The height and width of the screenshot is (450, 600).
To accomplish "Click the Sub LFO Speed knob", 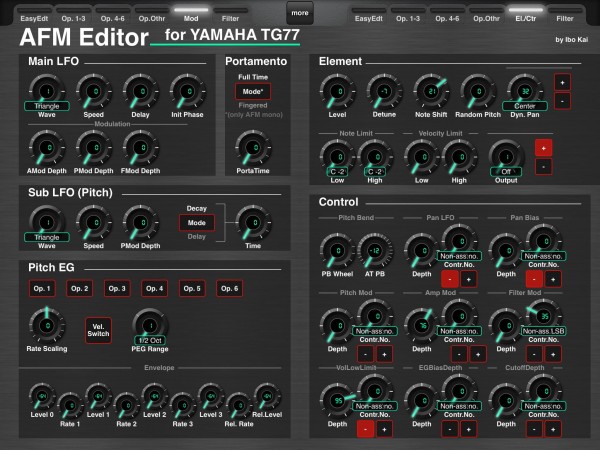I will click(94, 223).
